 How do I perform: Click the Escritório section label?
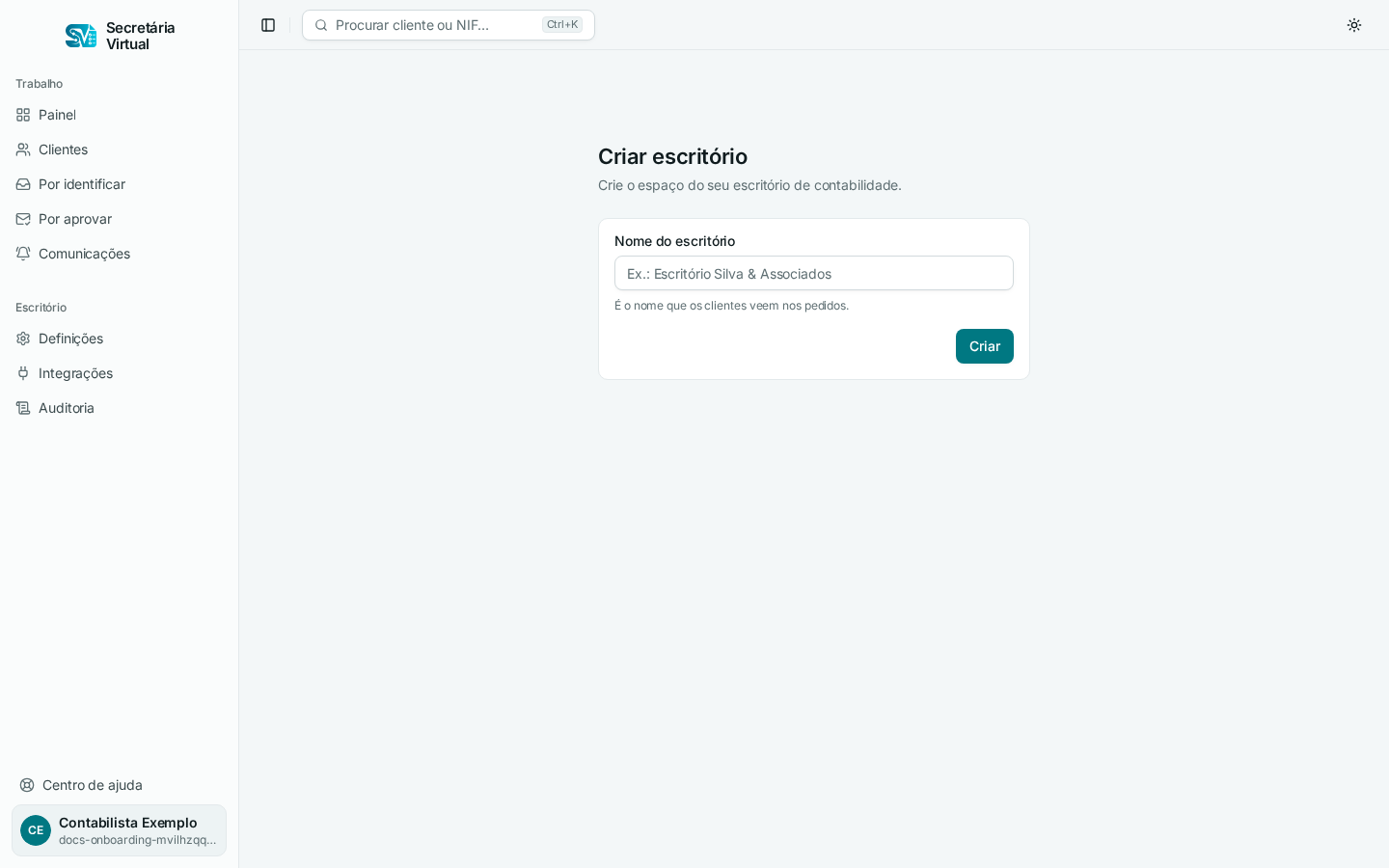(x=41, y=308)
